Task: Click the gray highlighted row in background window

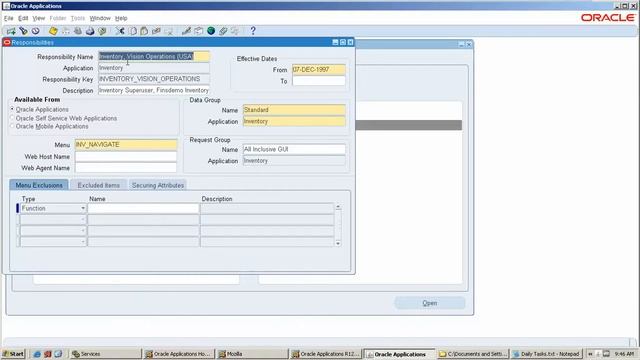Action: [x=409, y=125]
